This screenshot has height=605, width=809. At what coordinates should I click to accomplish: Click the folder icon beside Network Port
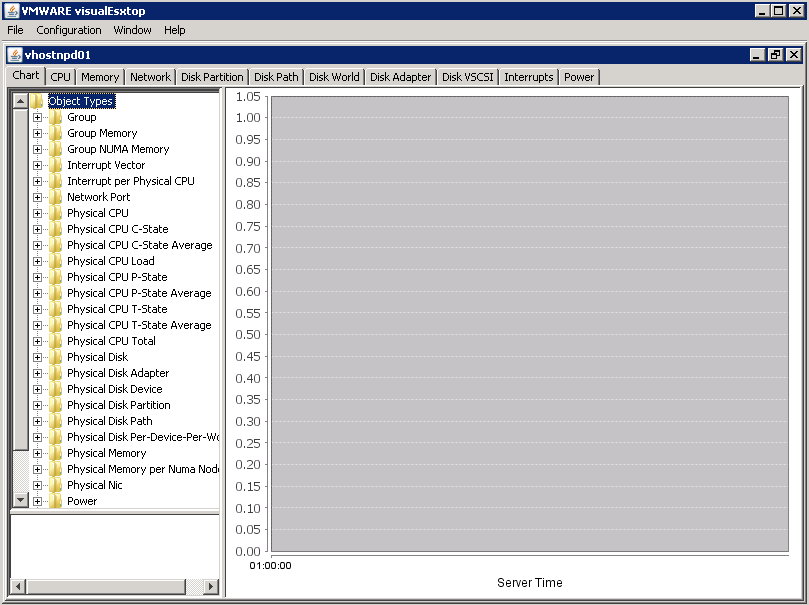point(56,197)
